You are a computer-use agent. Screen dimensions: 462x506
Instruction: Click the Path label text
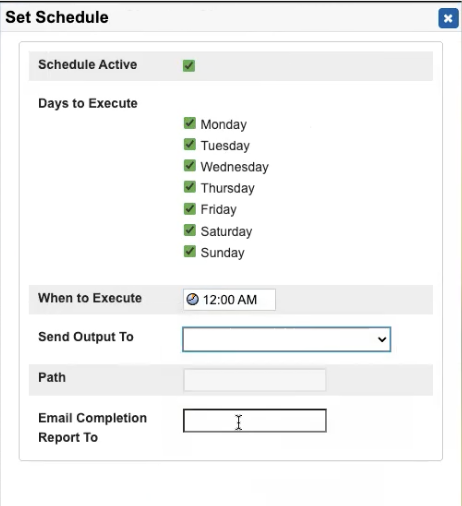52,378
